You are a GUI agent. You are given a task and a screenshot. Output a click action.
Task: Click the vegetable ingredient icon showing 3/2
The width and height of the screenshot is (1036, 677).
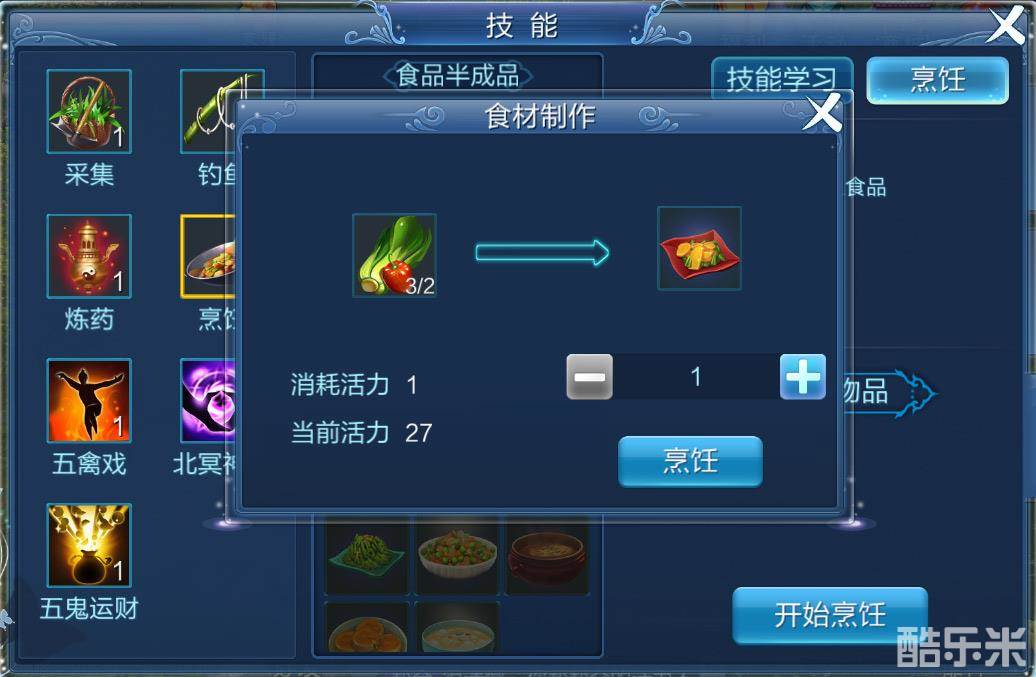point(394,255)
